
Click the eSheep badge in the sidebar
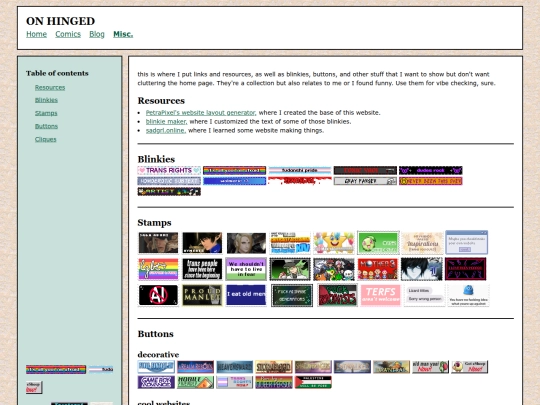(34, 387)
